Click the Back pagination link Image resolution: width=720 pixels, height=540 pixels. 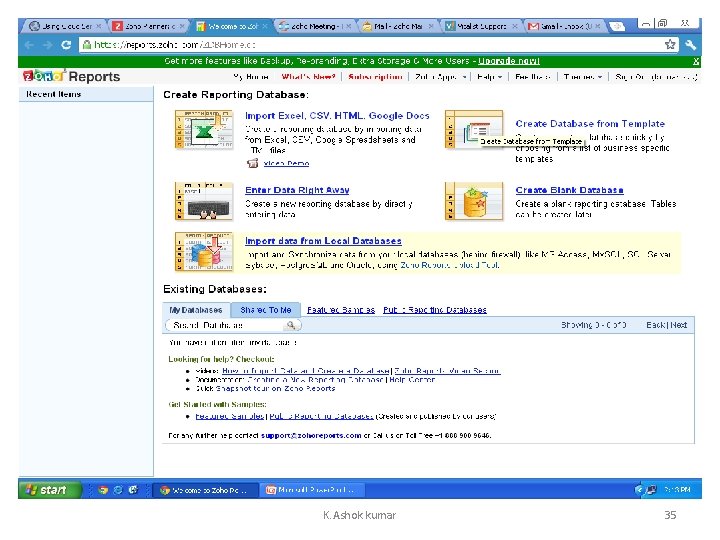(x=655, y=325)
